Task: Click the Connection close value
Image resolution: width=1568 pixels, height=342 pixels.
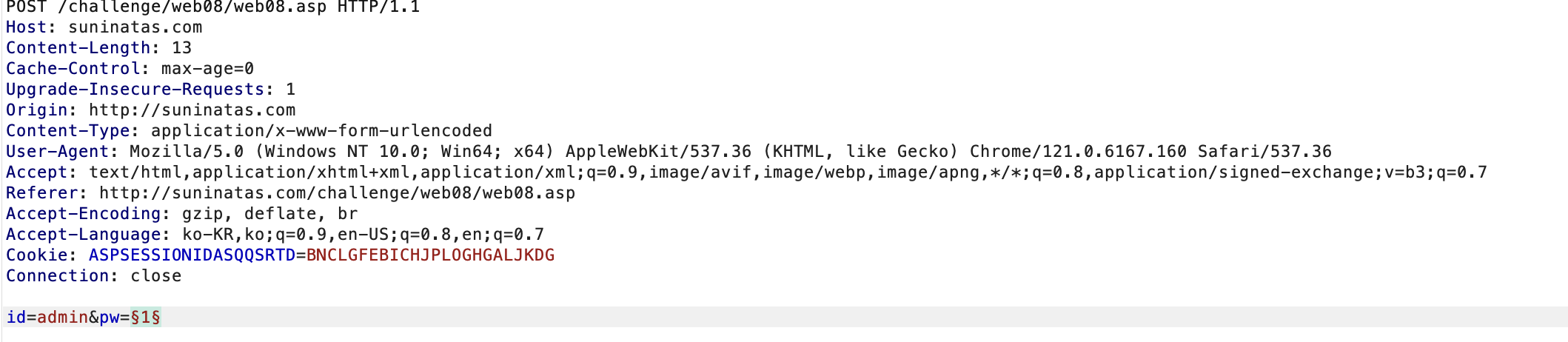Action: tap(156, 276)
